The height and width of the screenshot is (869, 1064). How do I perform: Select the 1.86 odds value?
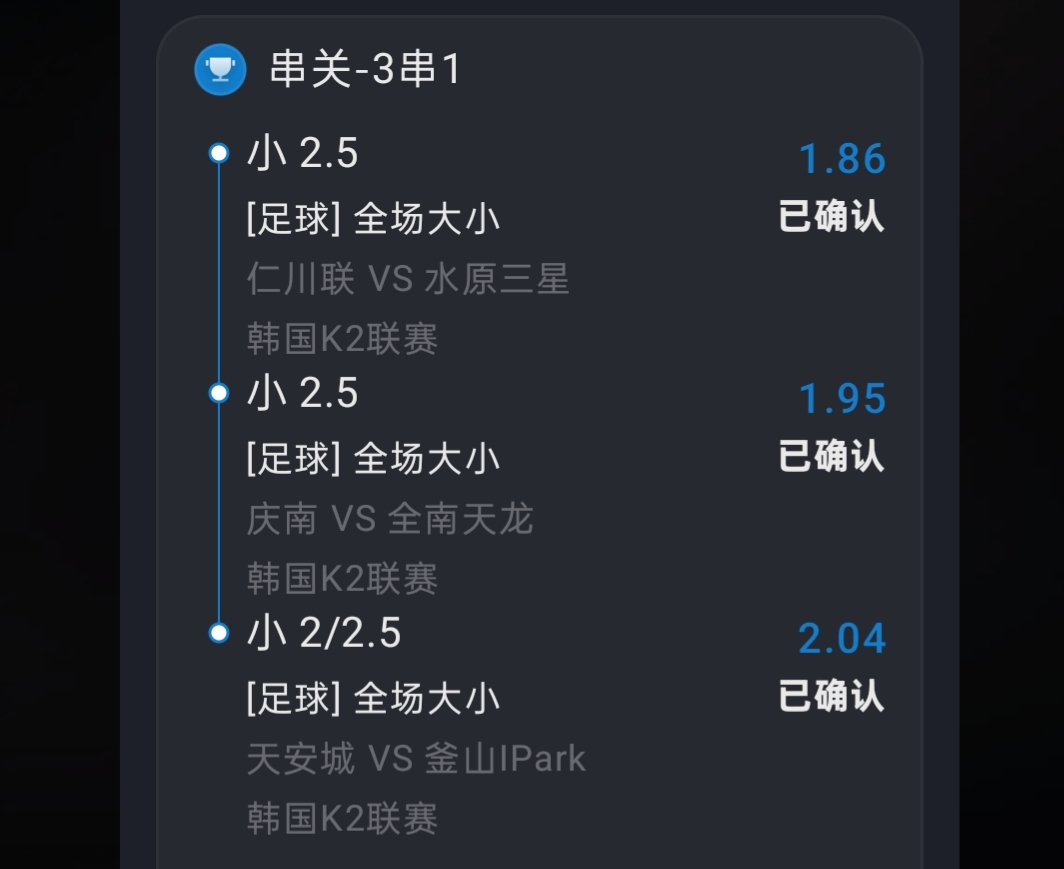coord(842,159)
